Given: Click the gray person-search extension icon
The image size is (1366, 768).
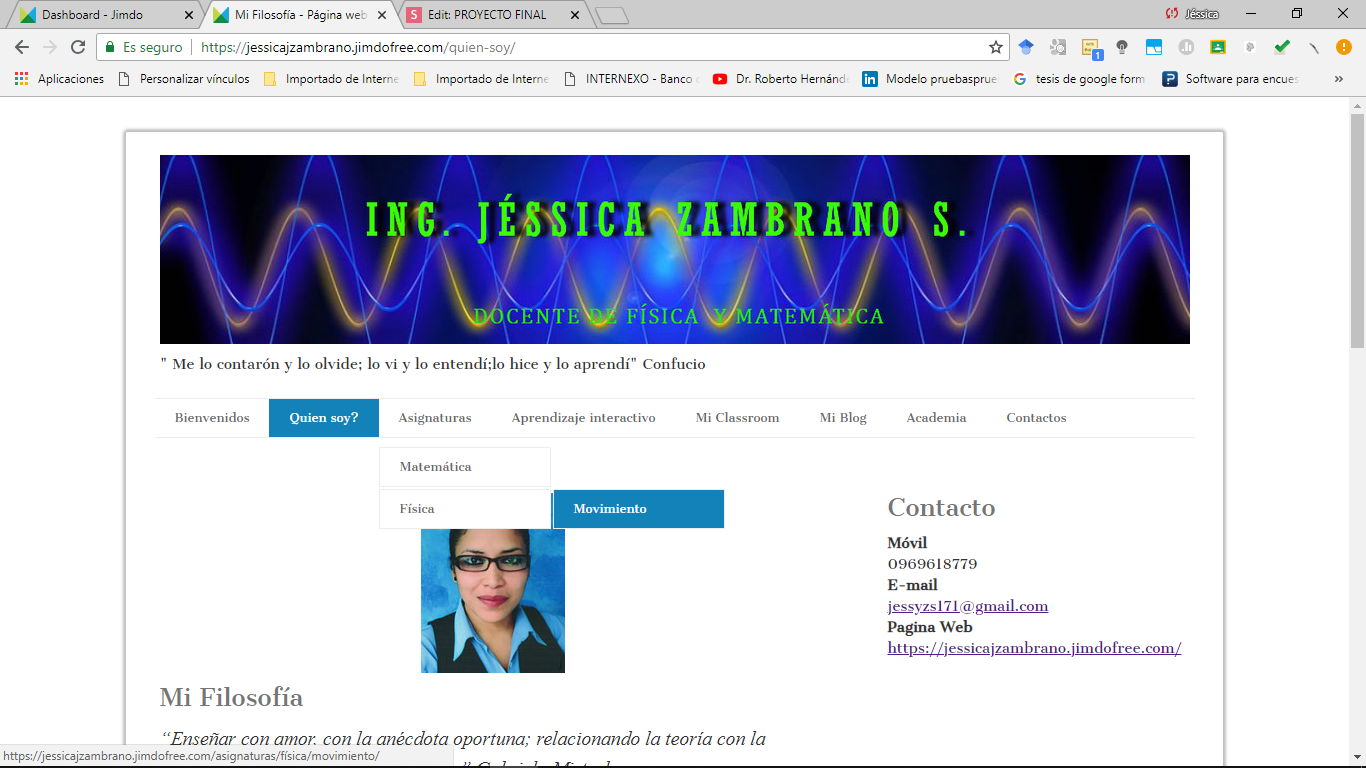Looking at the screenshot, I should click(x=1058, y=47).
